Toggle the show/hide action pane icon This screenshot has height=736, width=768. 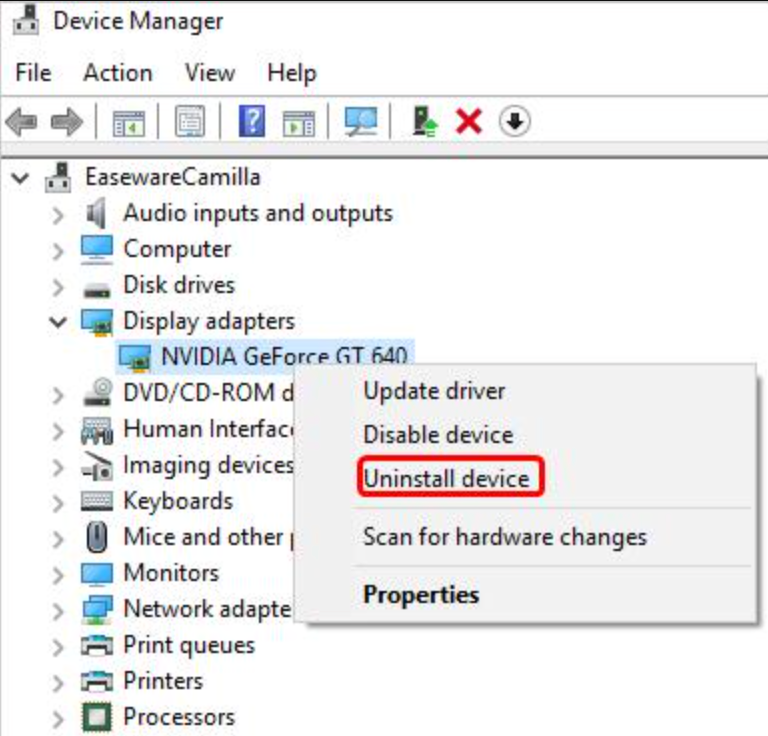pos(299,122)
